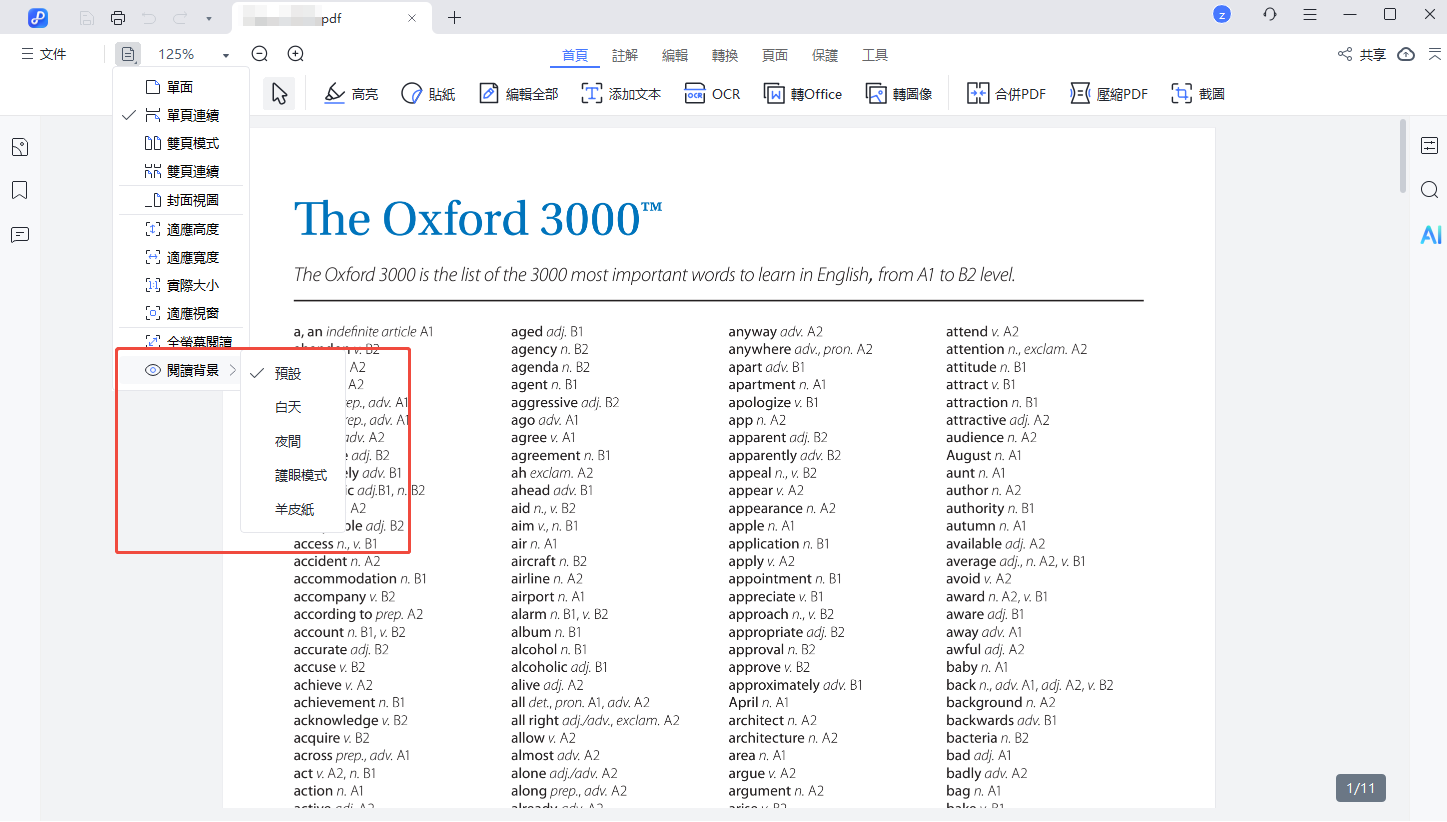Click the 合併PDF merge button
The width and height of the screenshot is (1447, 822).
coord(1006,94)
